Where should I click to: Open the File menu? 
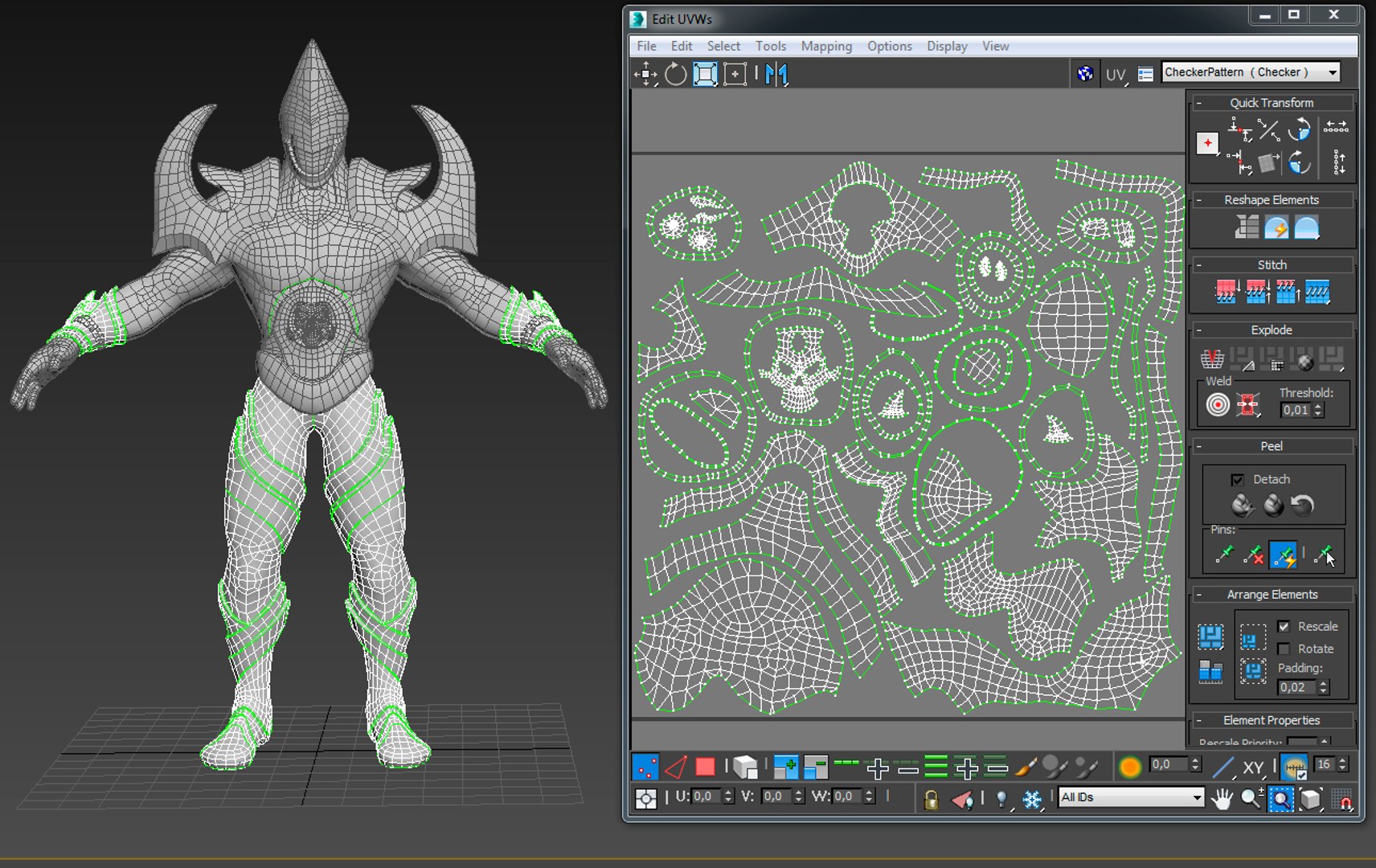click(x=646, y=47)
